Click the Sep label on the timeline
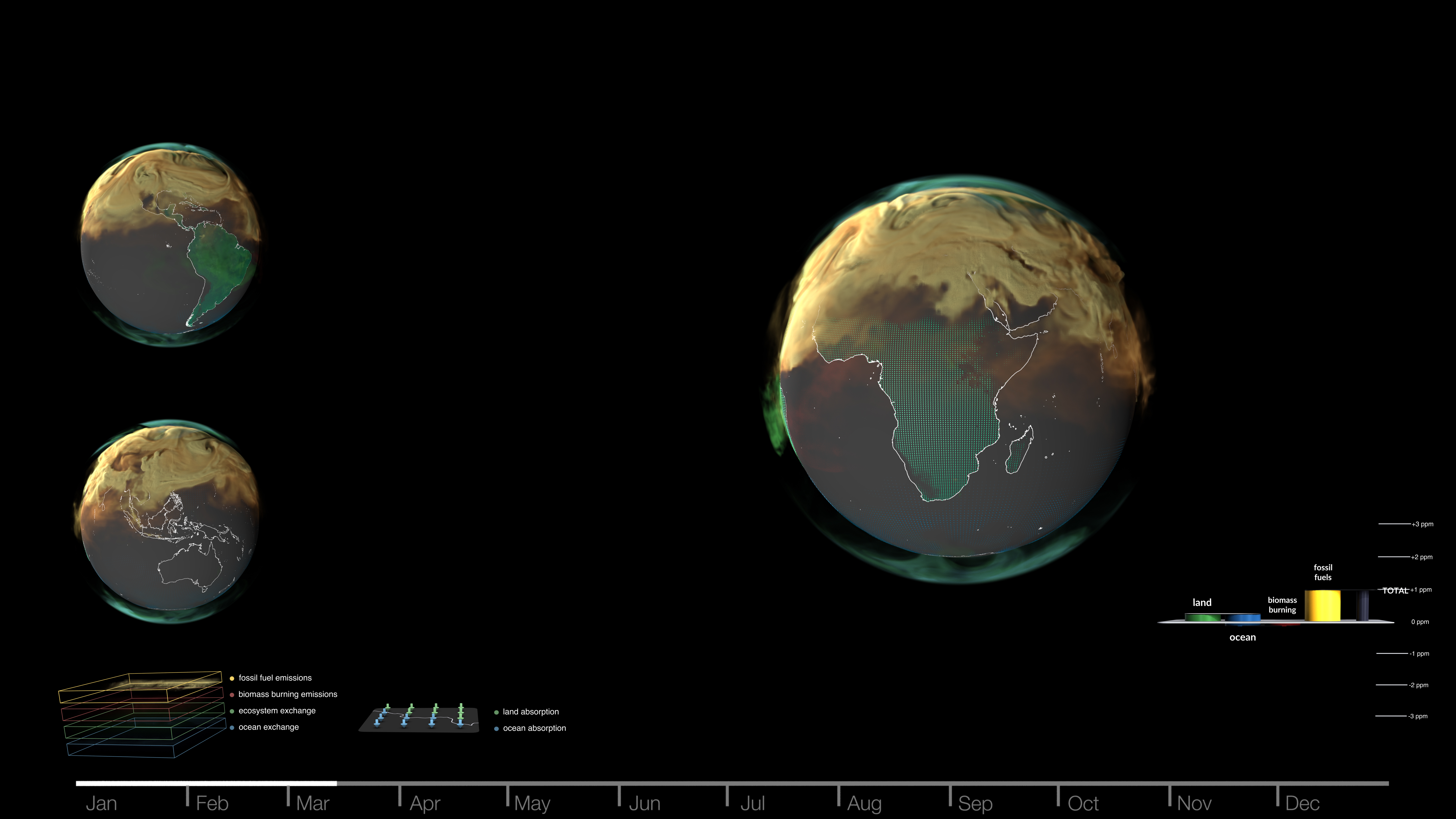This screenshot has height=819, width=1456. (x=975, y=804)
